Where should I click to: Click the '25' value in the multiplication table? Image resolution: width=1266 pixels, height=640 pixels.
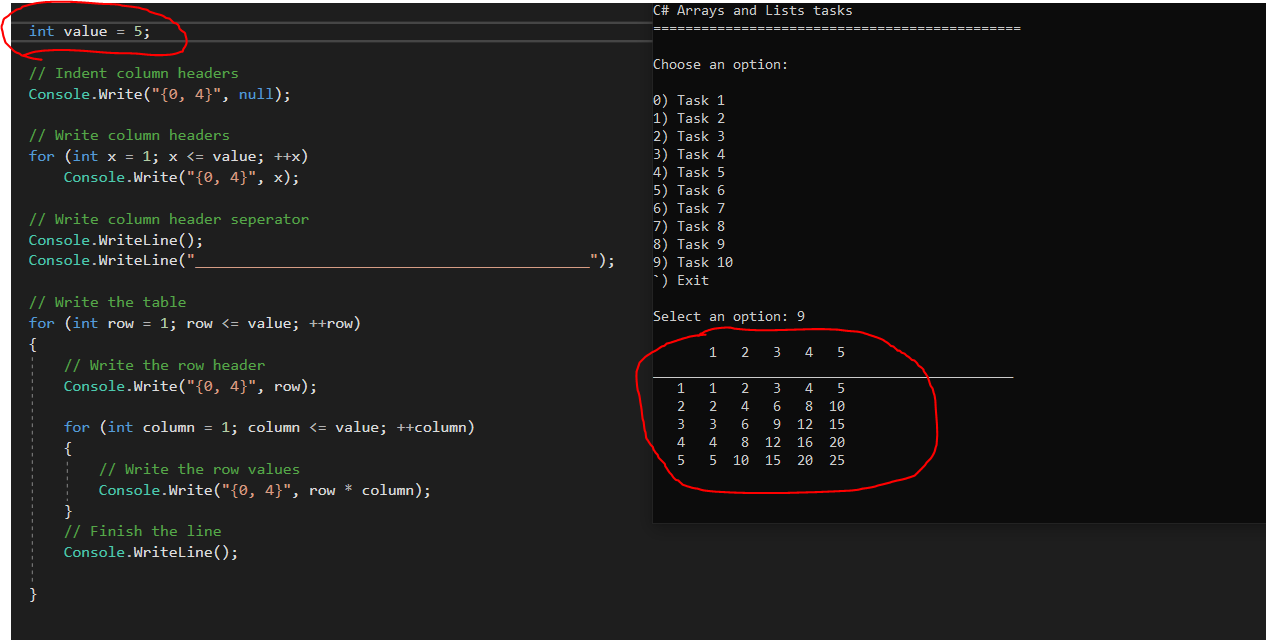[839, 460]
